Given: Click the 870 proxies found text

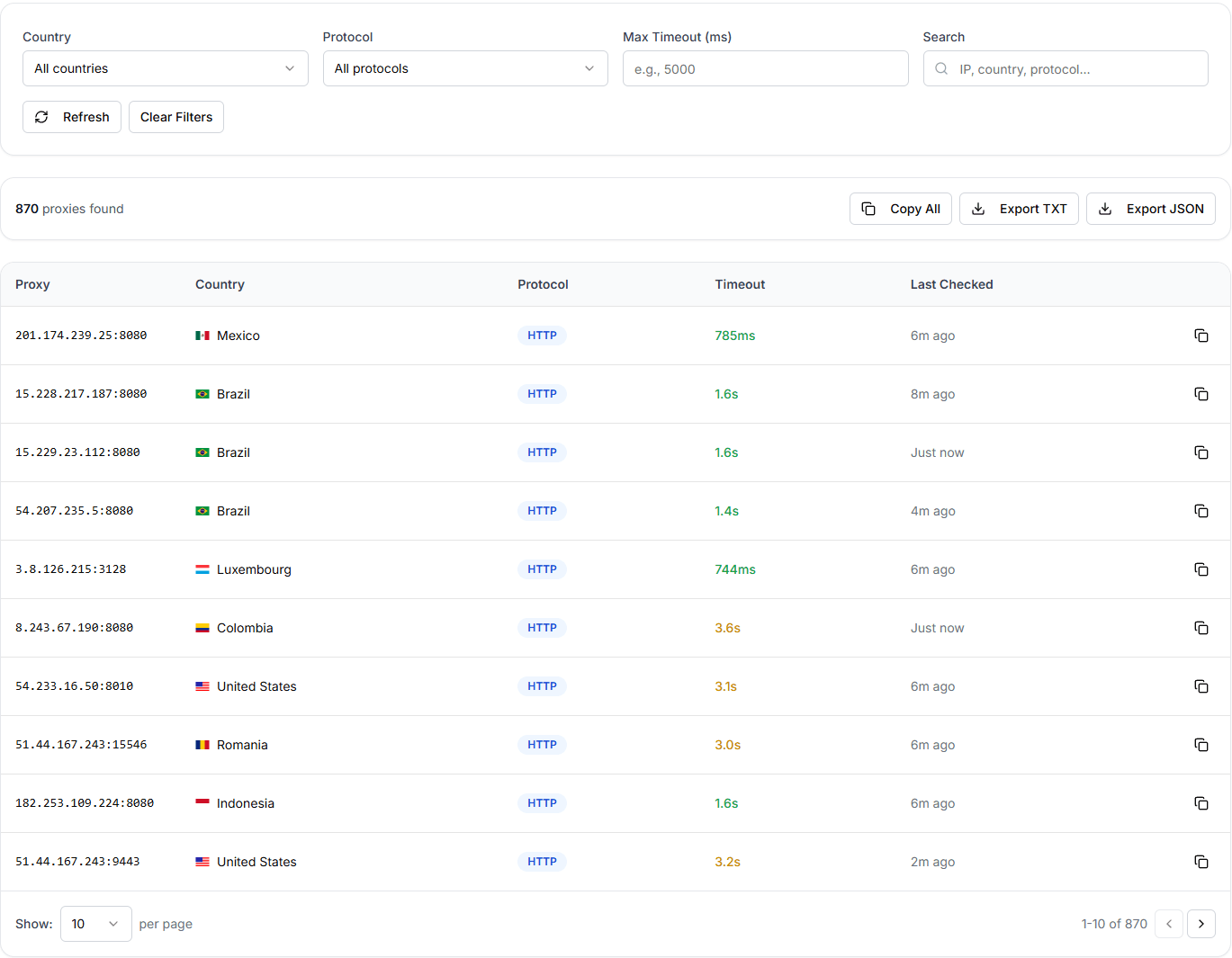Looking at the screenshot, I should (x=69, y=209).
